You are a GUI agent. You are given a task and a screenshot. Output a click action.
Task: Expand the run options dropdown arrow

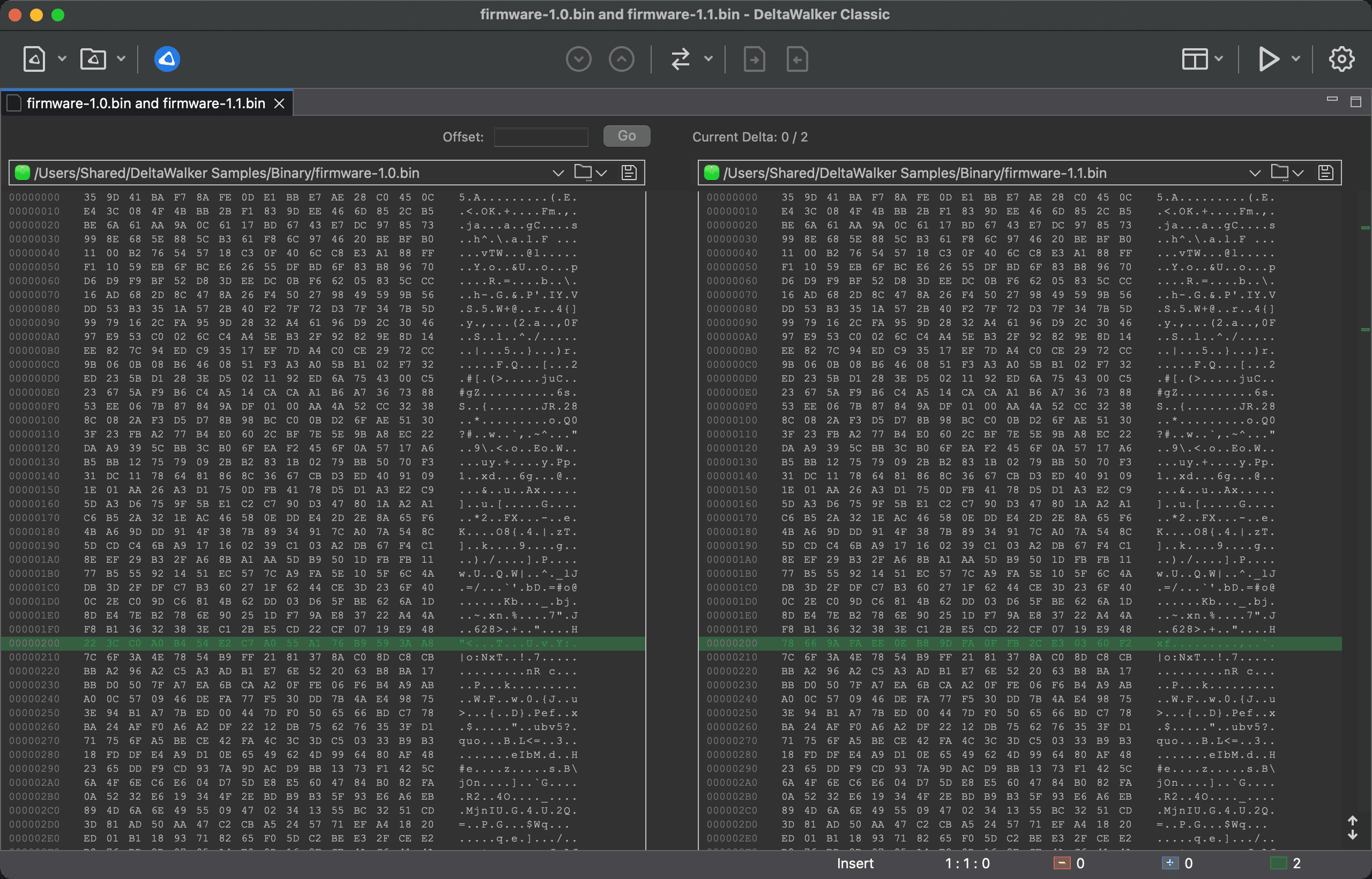tap(1296, 59)
